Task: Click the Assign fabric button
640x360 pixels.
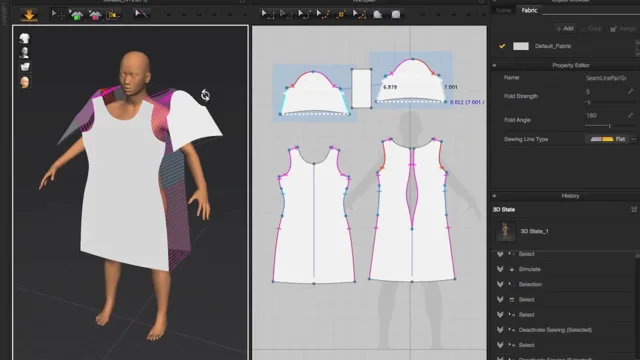Action: [623, 29]
